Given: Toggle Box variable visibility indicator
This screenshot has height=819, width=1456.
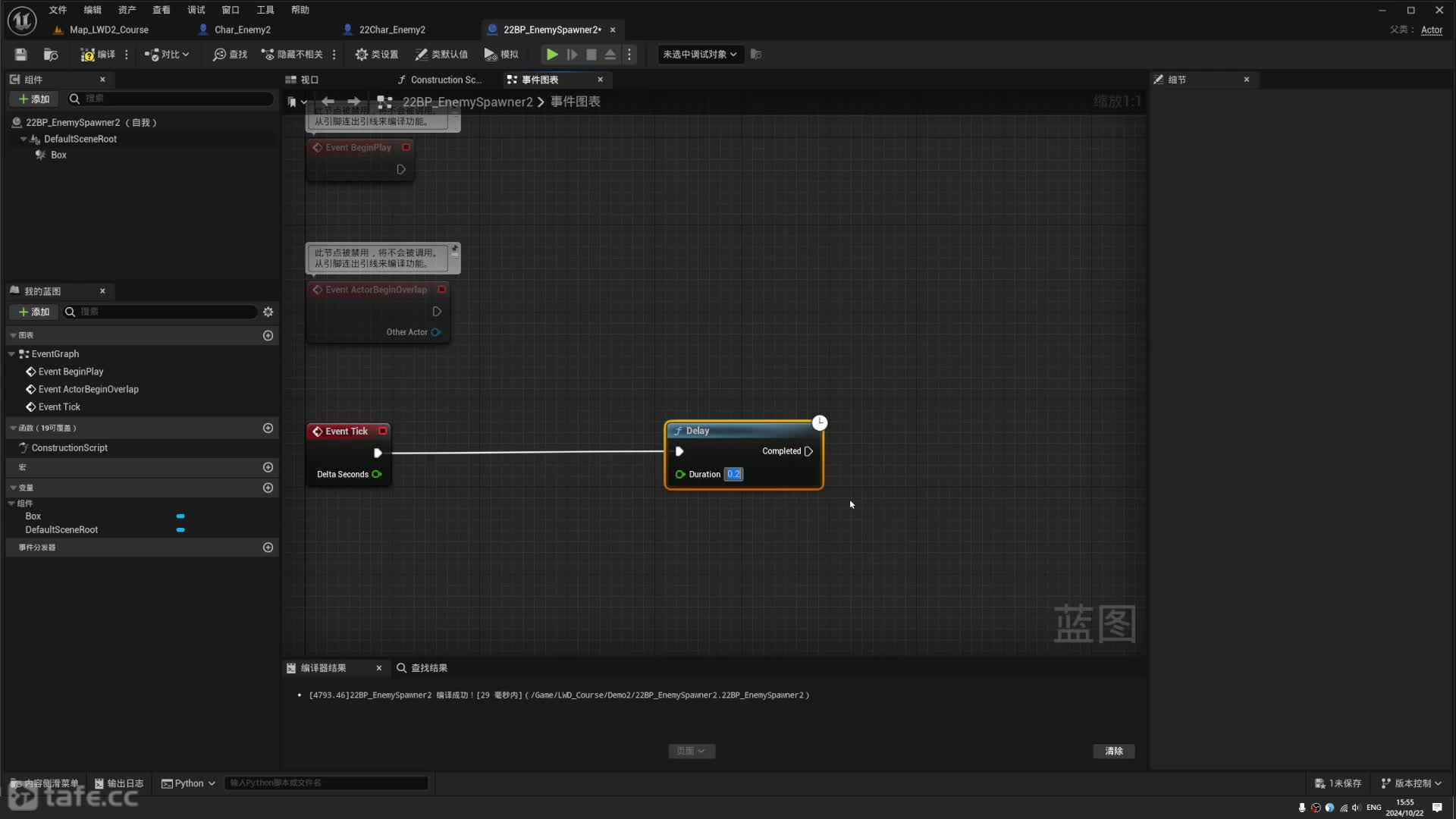Looking at the screenshot, I should click(x=180, y=516).
